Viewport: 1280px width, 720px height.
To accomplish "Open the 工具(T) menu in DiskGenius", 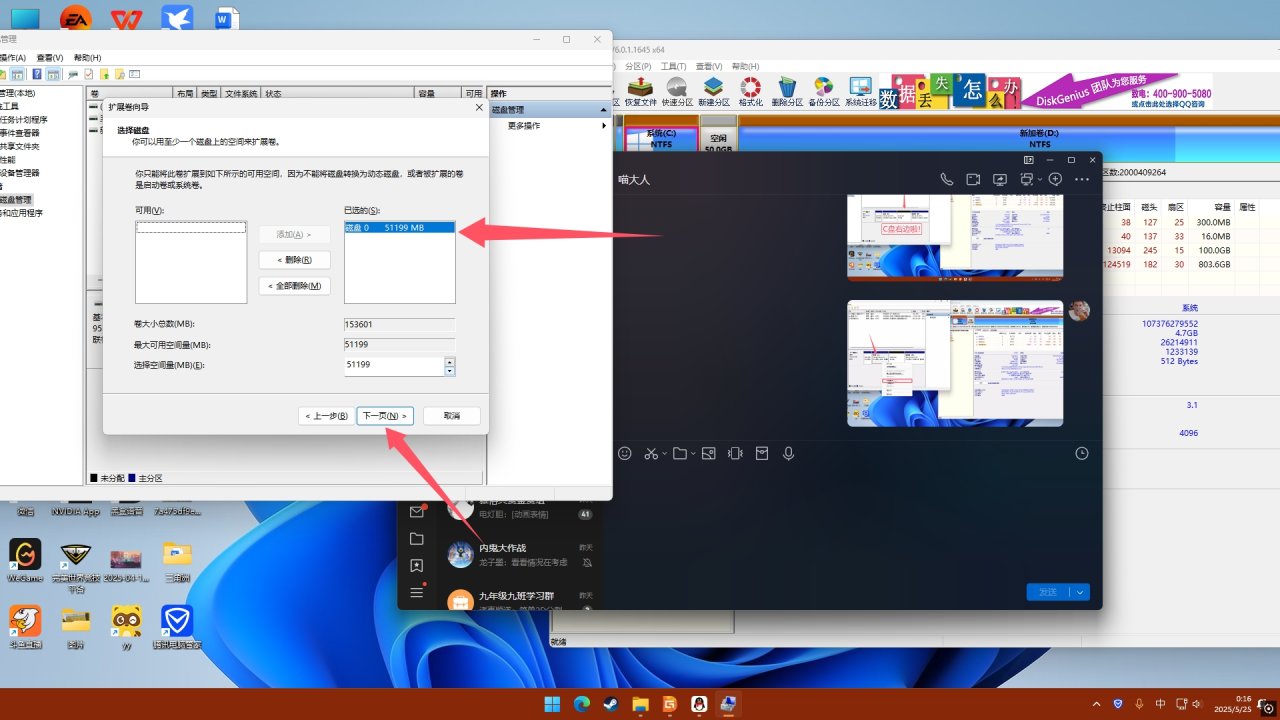I will click(x=673, y=66).
